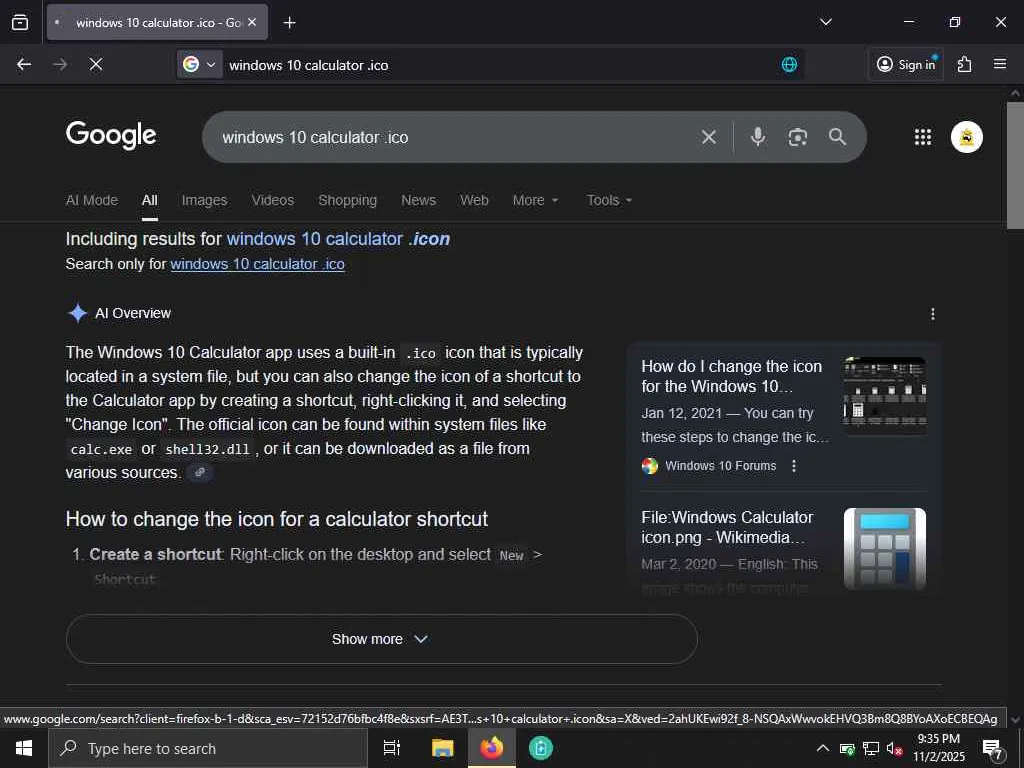Open Task View on the taskbar

point(392,748)
